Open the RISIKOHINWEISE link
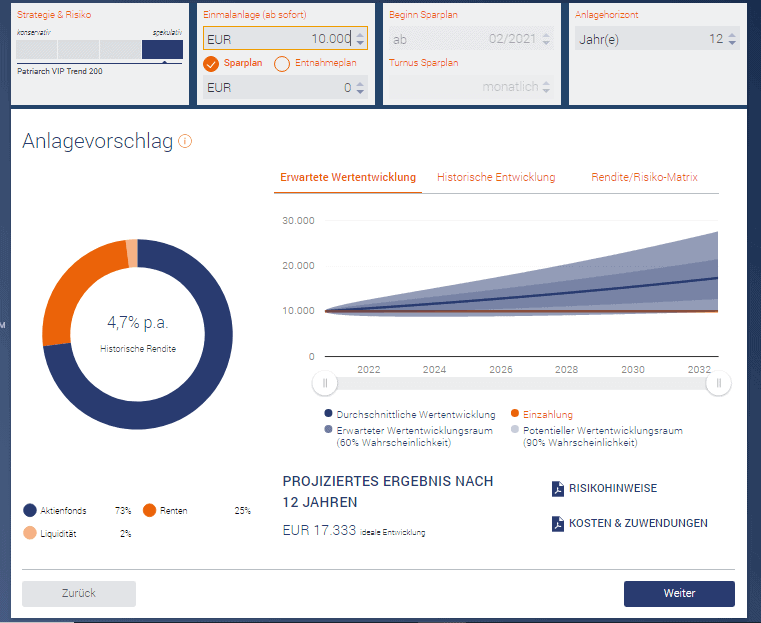761x623 pixels. click(612, 489)
